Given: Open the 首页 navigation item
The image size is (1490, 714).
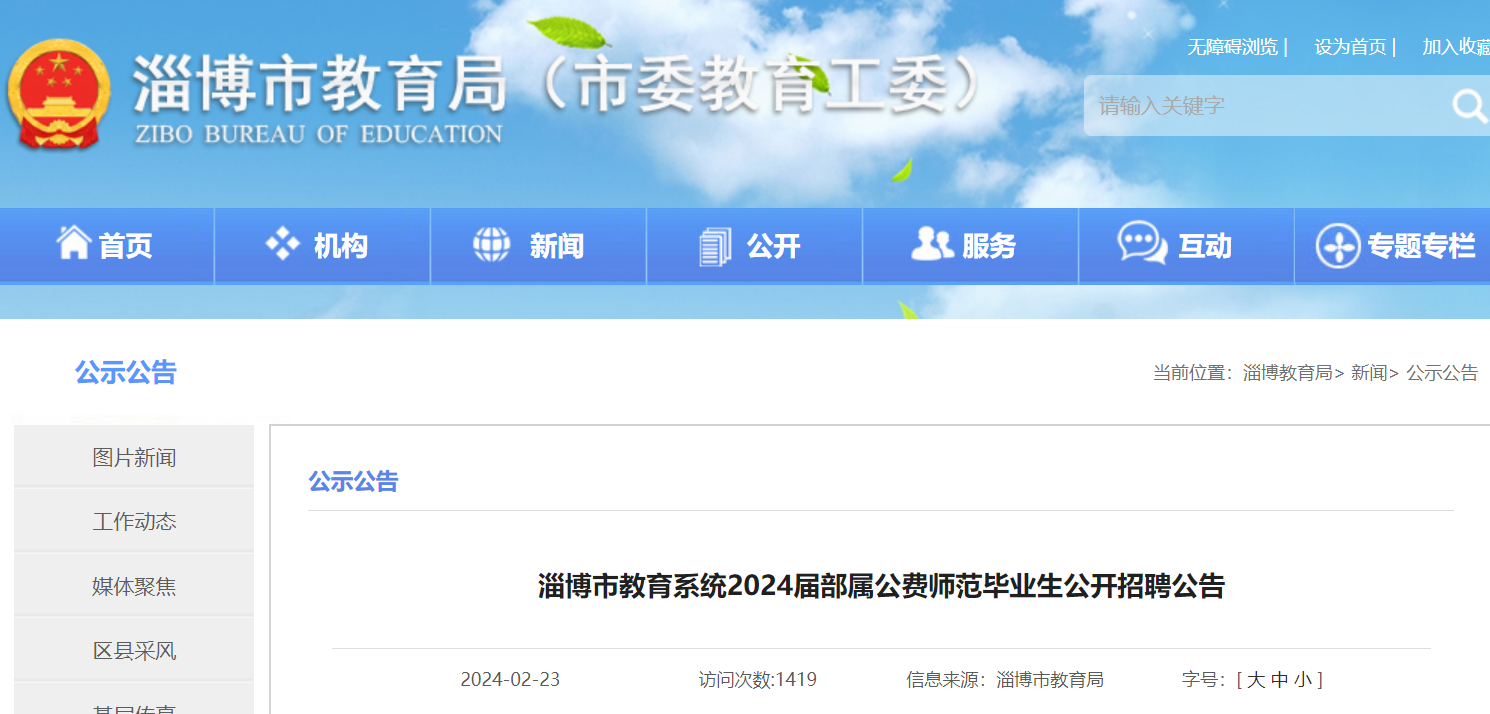Looking at the screenshot, I should 107,246.
